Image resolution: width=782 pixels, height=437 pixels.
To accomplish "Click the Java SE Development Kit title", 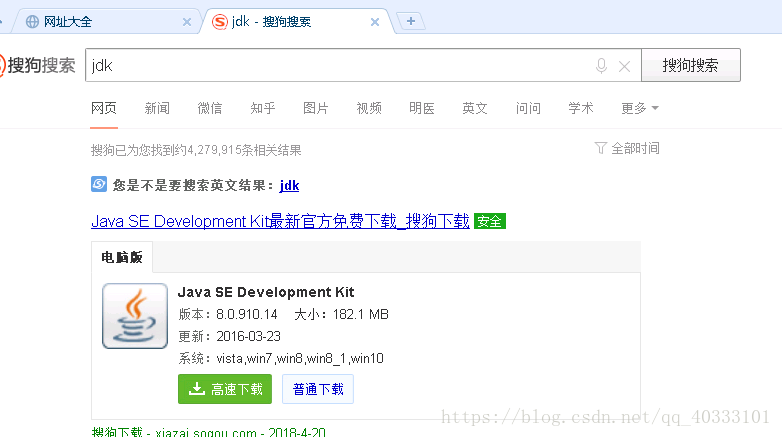I will pos(266,292).
